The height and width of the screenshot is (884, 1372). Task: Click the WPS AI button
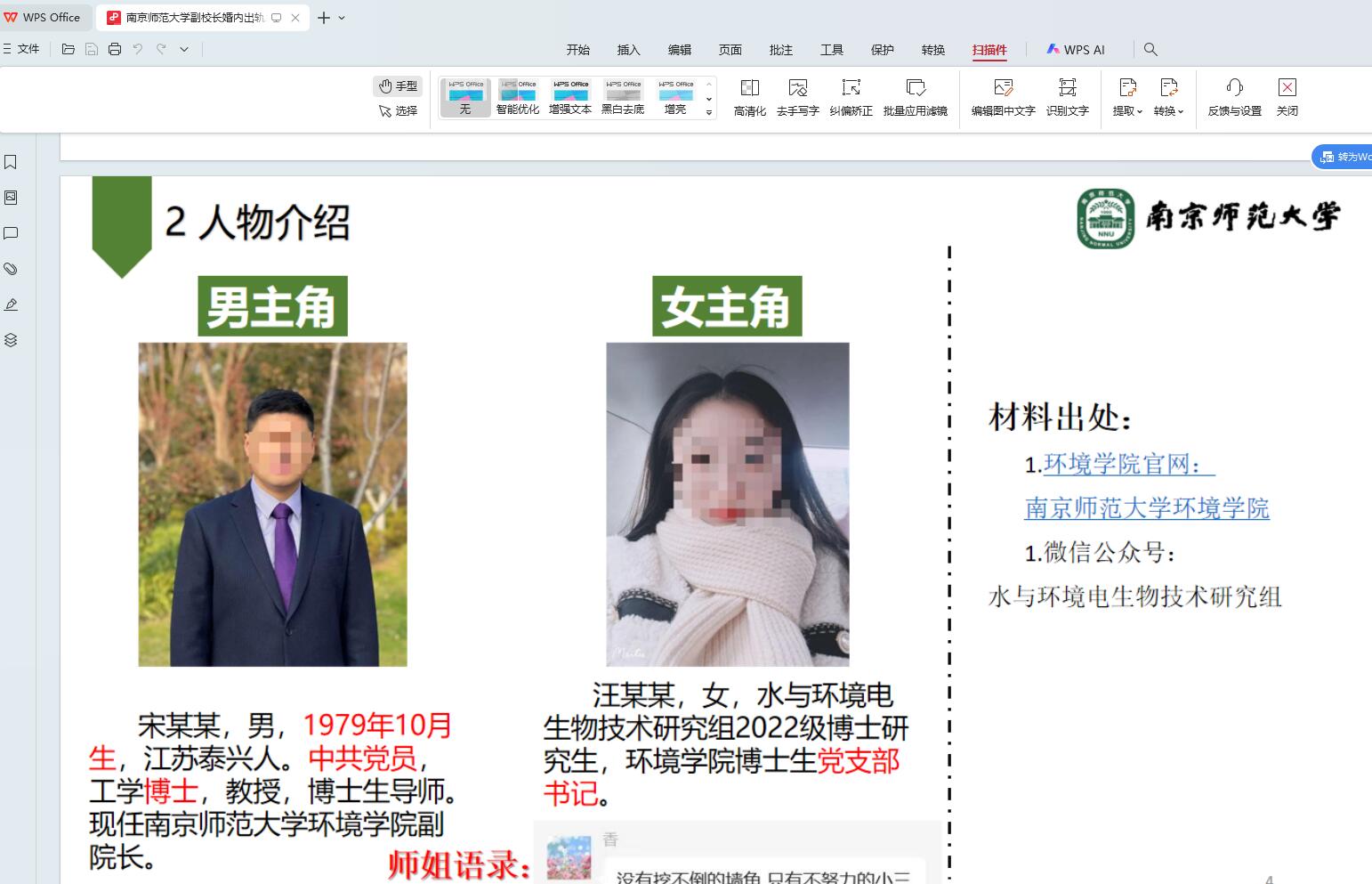[1076, 50]
